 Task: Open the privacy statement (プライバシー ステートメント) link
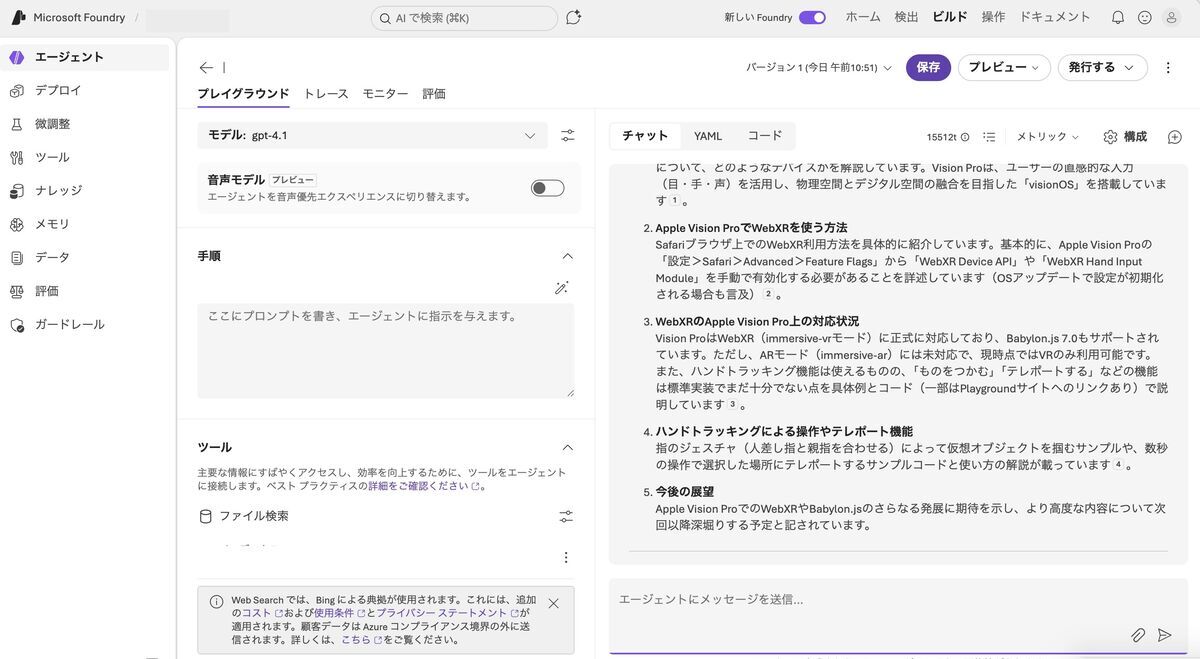pyautogui.click(x=448, y=613)
